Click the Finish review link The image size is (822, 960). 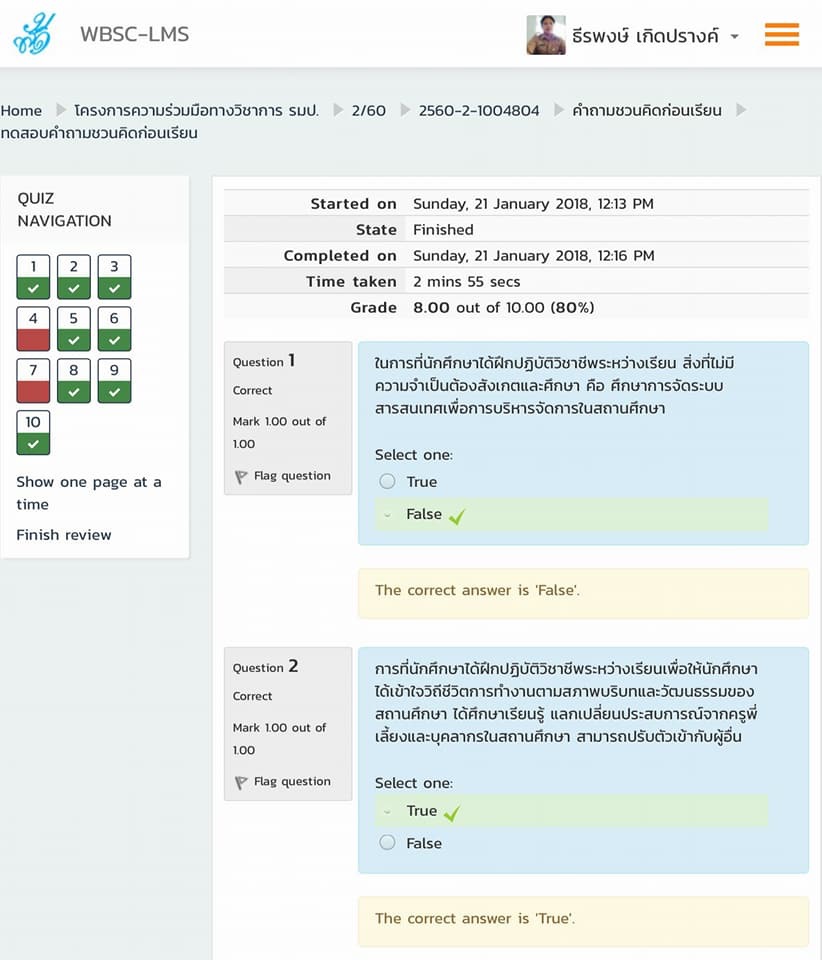[x=64, y=535]
